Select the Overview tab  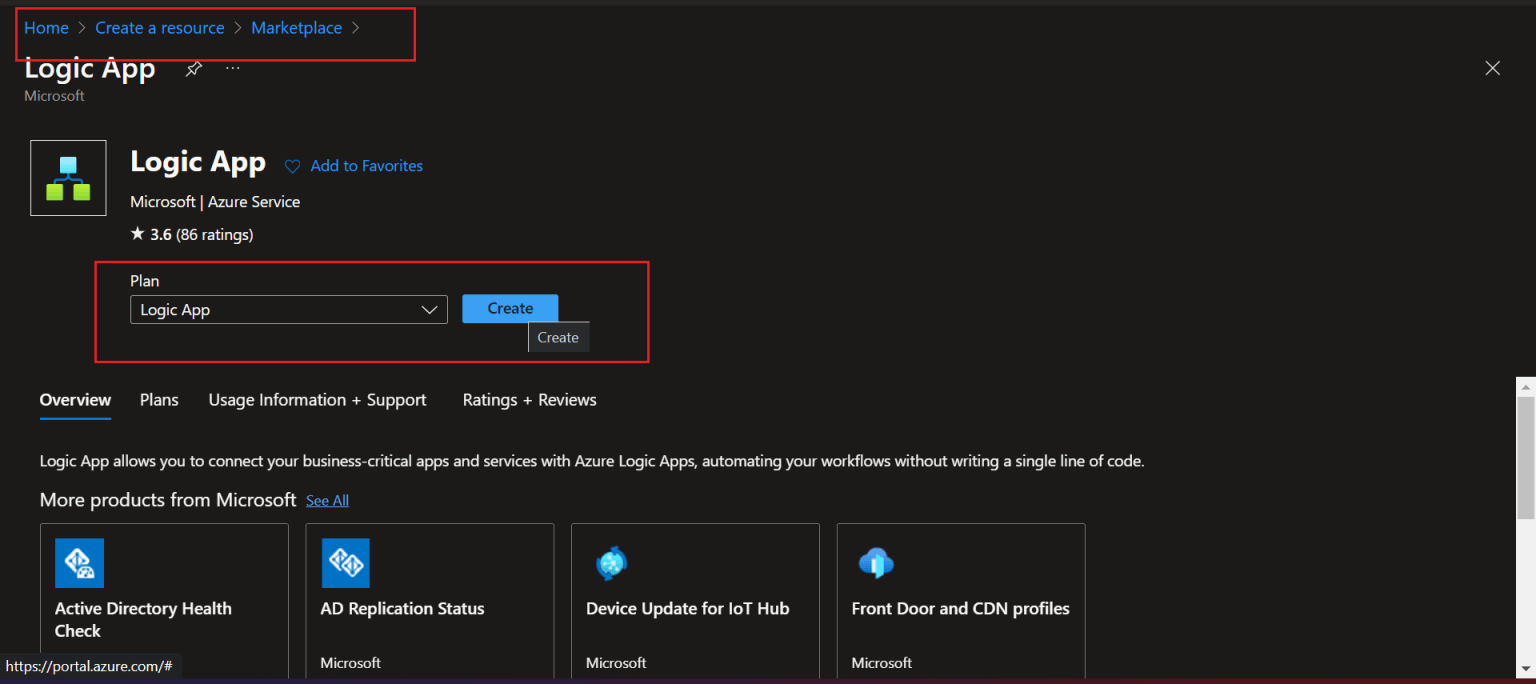click(x=75, y=400)
